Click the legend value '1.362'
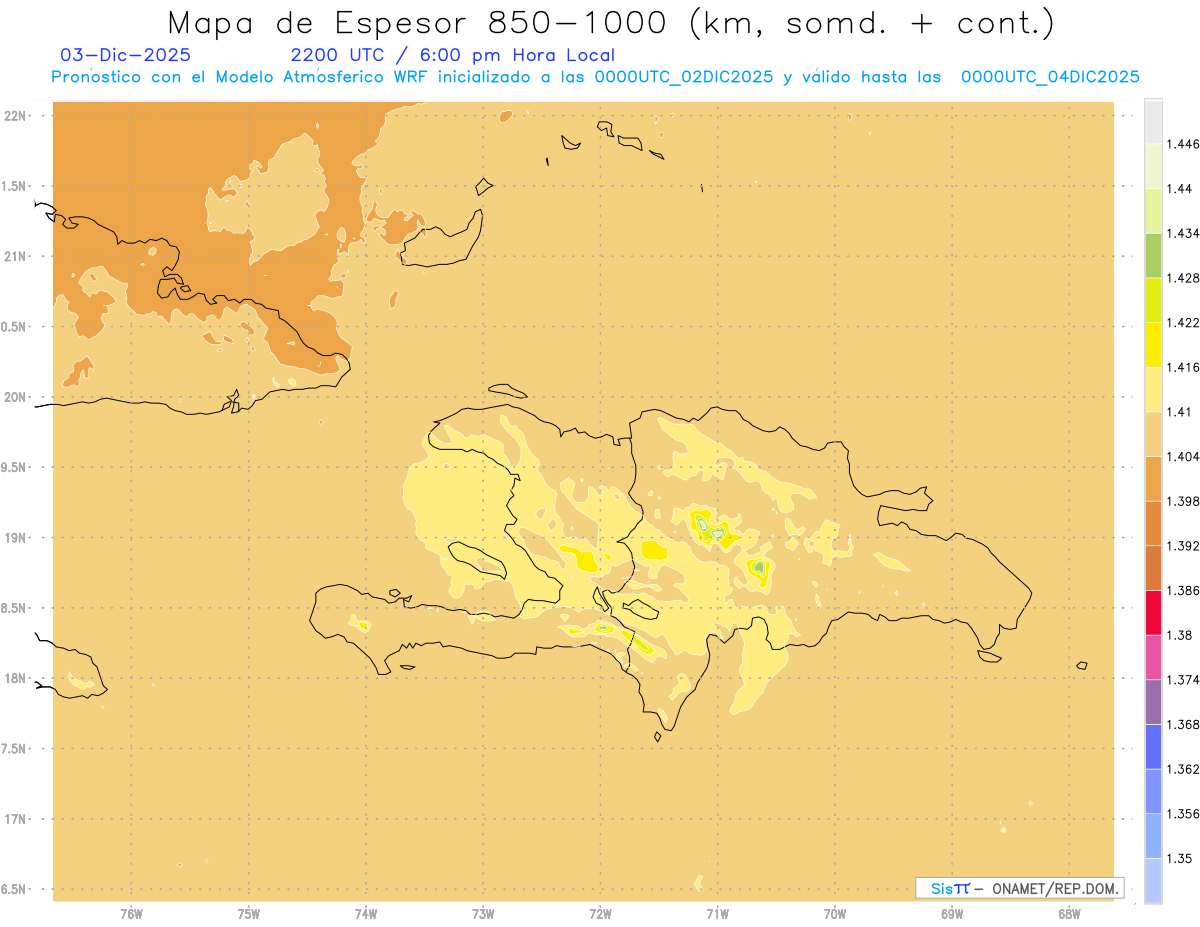Screen dimensions: 1200x927 click(1183, 769)
